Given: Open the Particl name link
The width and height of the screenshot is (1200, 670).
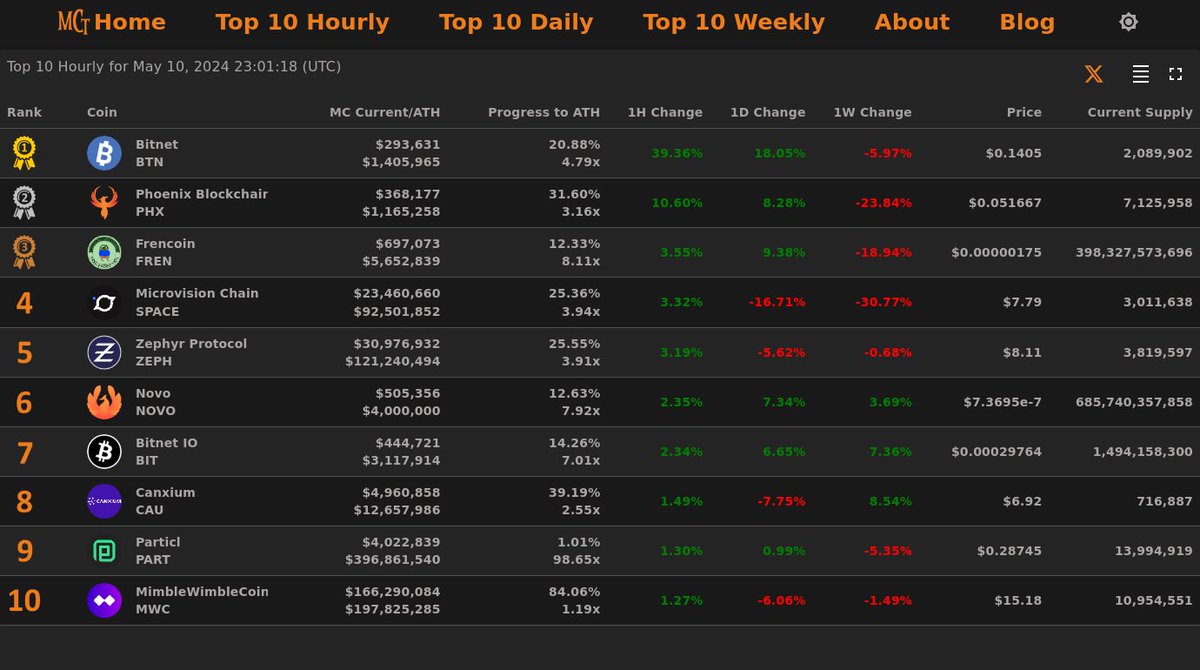Looking at the screenshot, I should [158, 542].
